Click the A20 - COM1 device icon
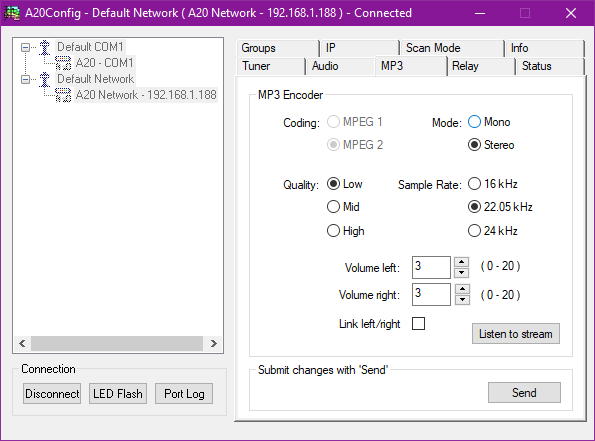Screen dimensions: 595x441 (x=63, y=63)
